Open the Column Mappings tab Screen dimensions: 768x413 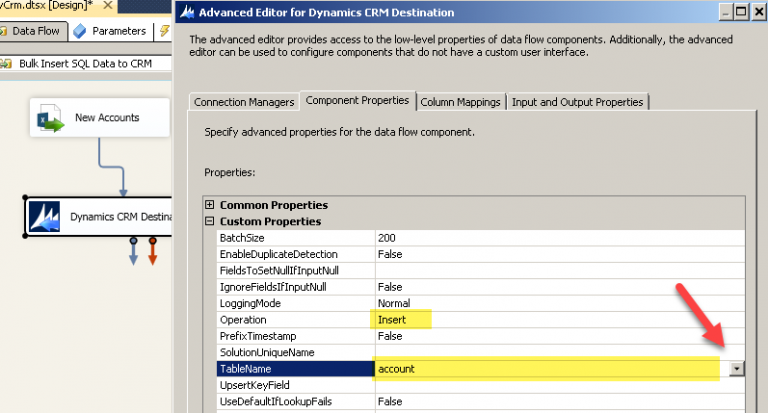(x=460, y=102)
